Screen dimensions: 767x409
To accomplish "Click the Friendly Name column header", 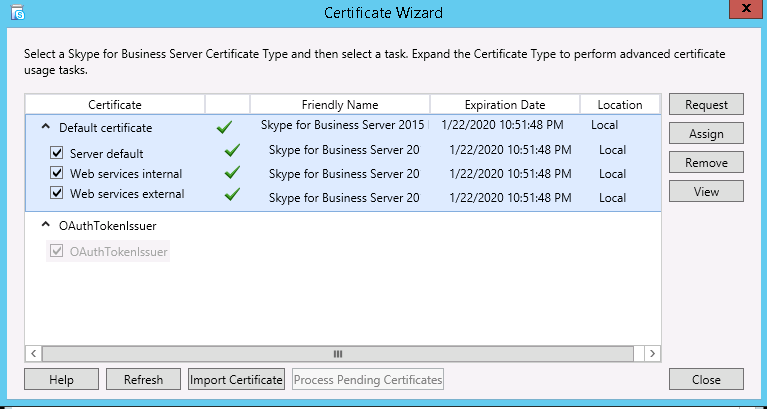I will pos(340,104).
